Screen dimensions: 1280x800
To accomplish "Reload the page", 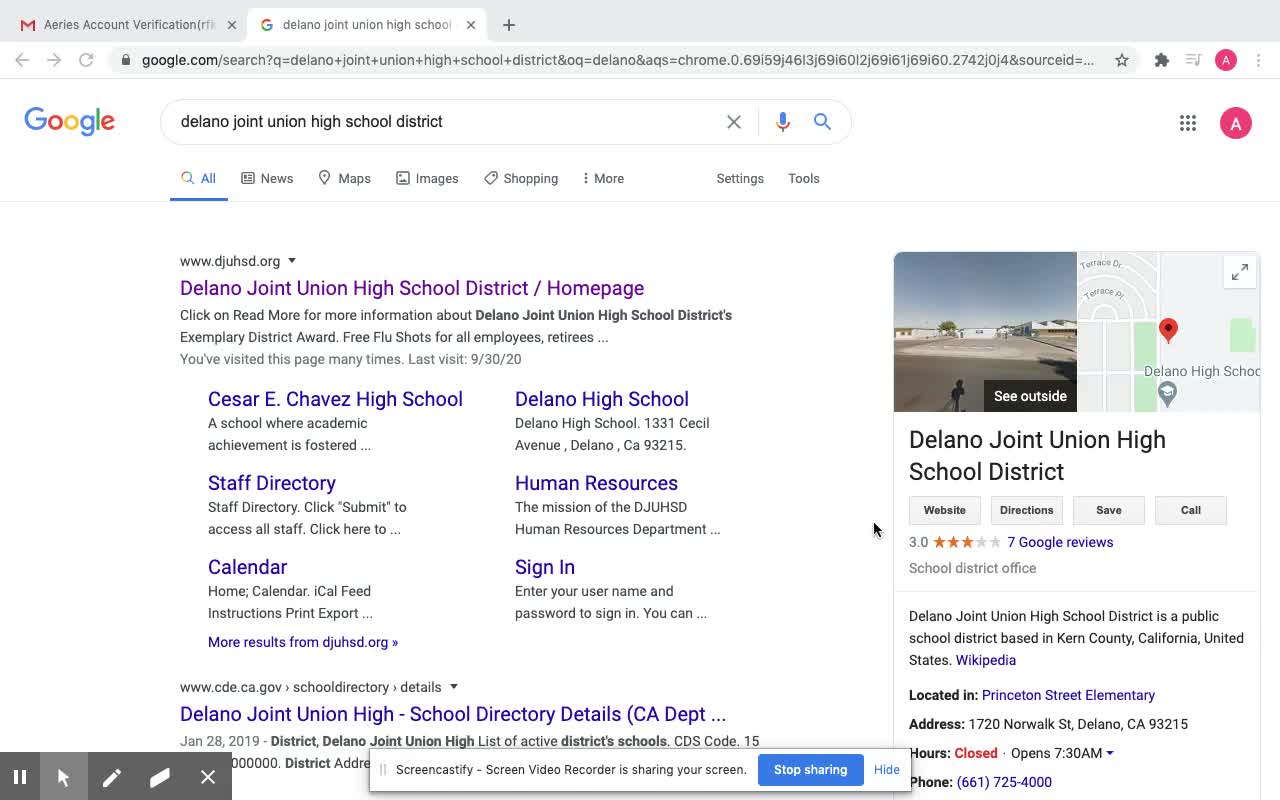I will pos(86,60).
